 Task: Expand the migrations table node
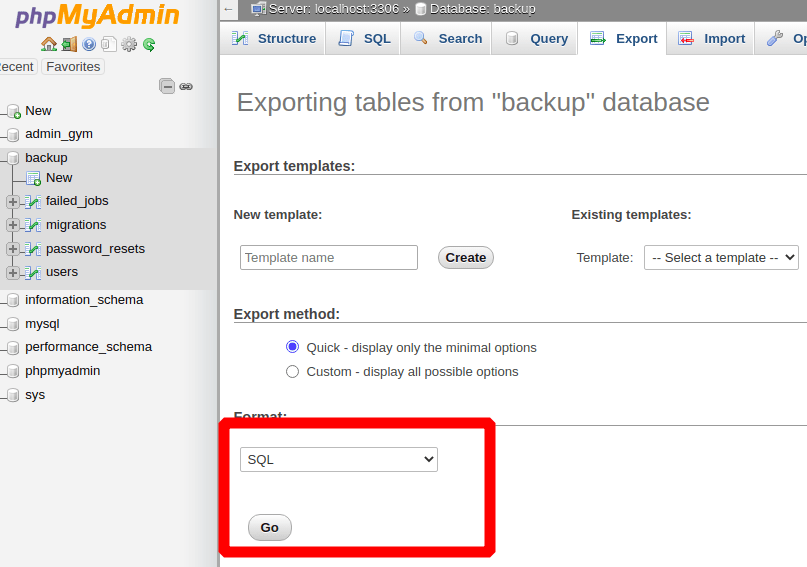click(x=13, y=225)
